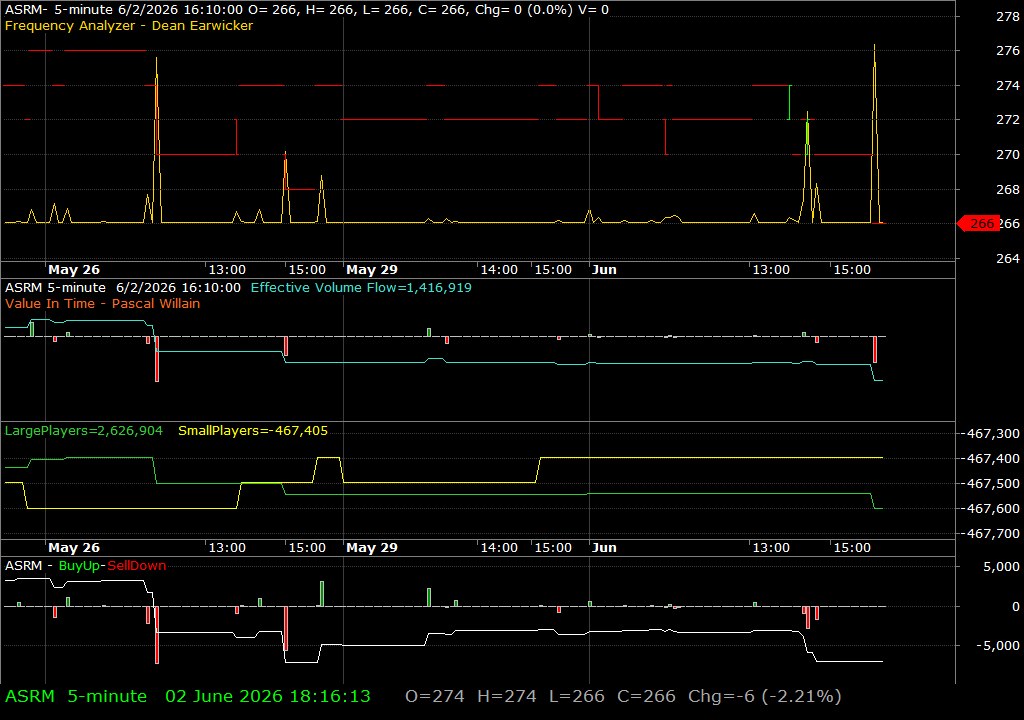Click the C=266 status bar value
The width and height of the screenshot is (1024, 720).
(x=647, y=696)
